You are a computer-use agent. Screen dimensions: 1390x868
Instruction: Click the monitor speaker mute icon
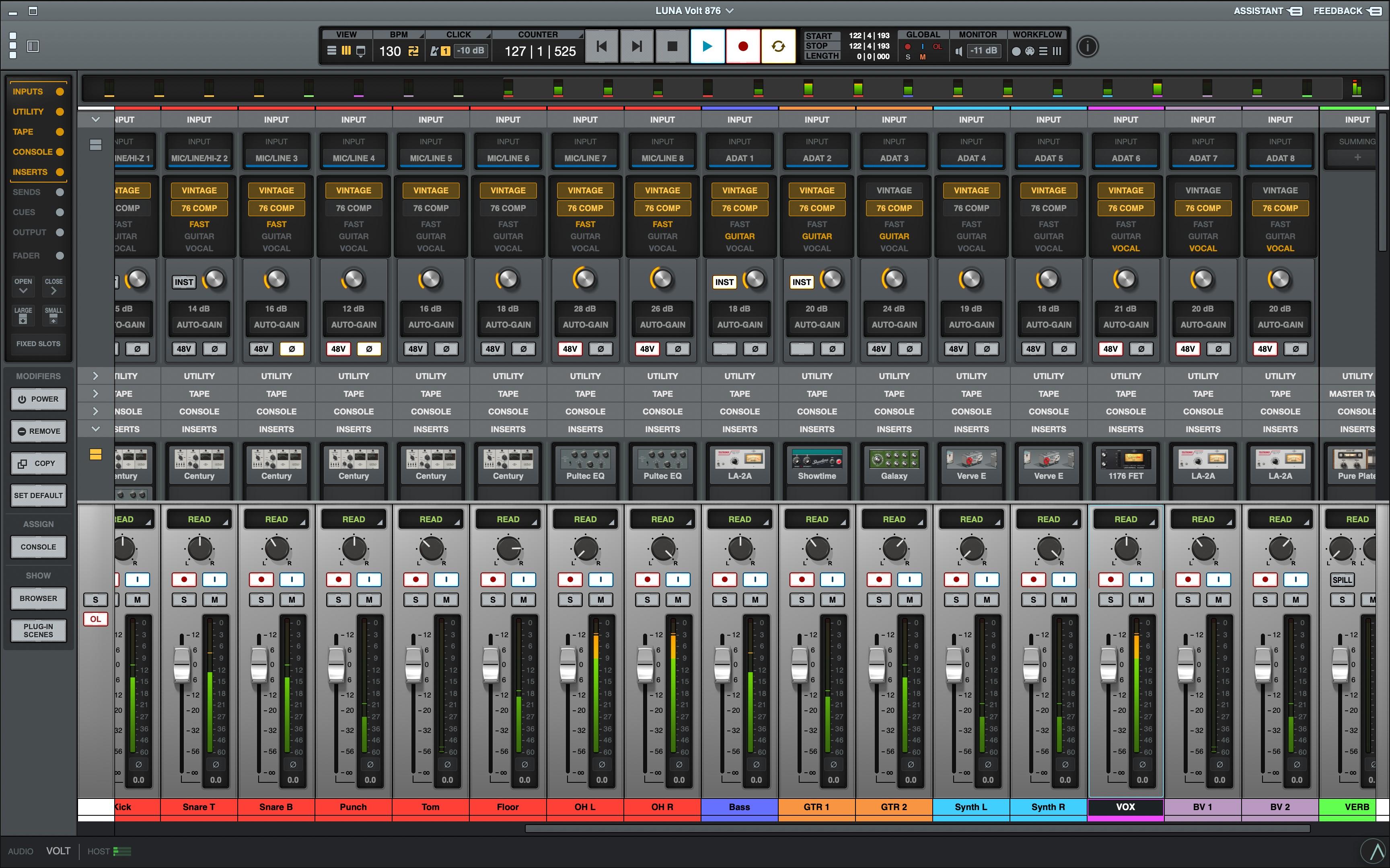958,51
